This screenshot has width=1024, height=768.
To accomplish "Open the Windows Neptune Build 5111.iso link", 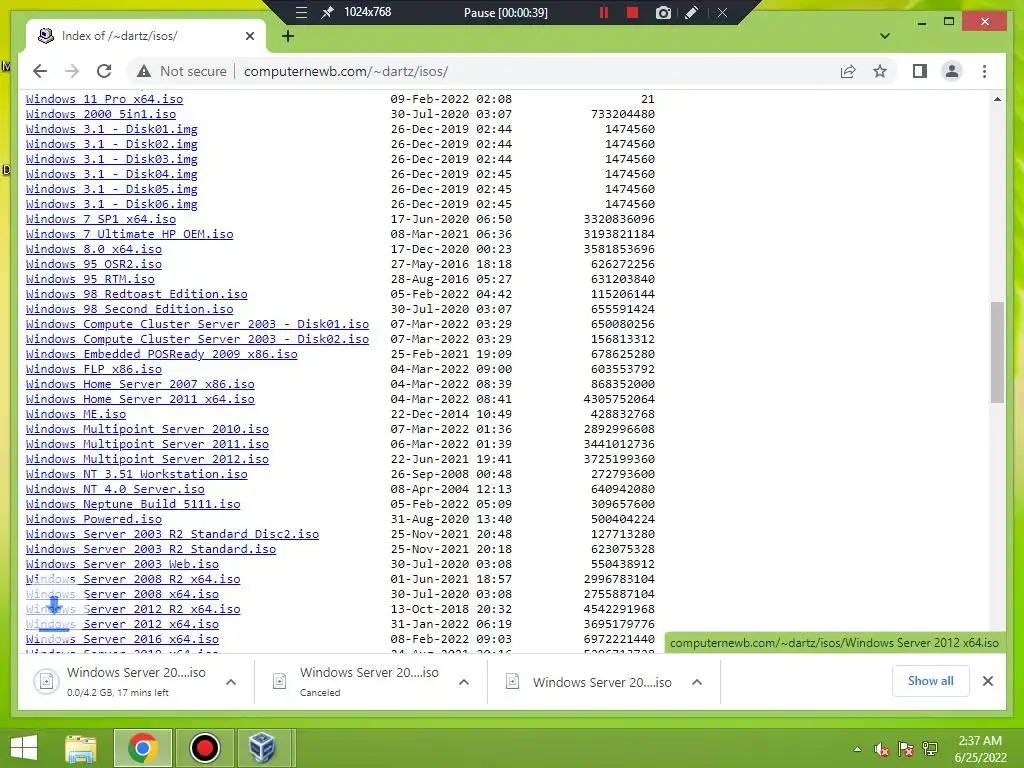I will coord(133,505).
